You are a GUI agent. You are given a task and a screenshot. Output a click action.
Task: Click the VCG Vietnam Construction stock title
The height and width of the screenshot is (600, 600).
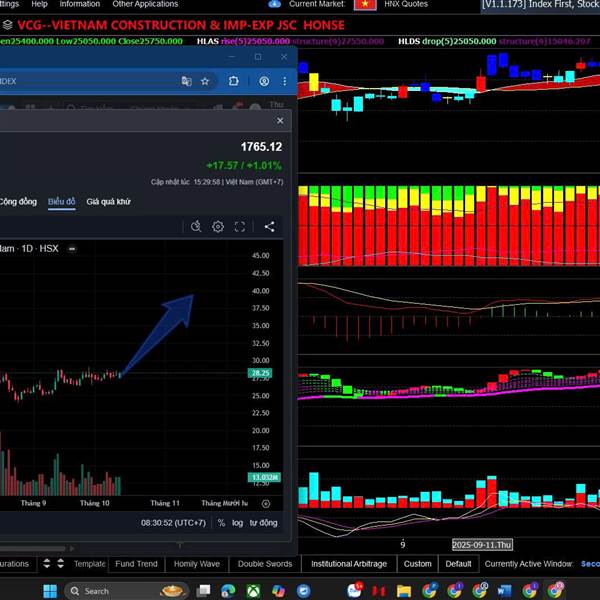(x=181, y=25)
